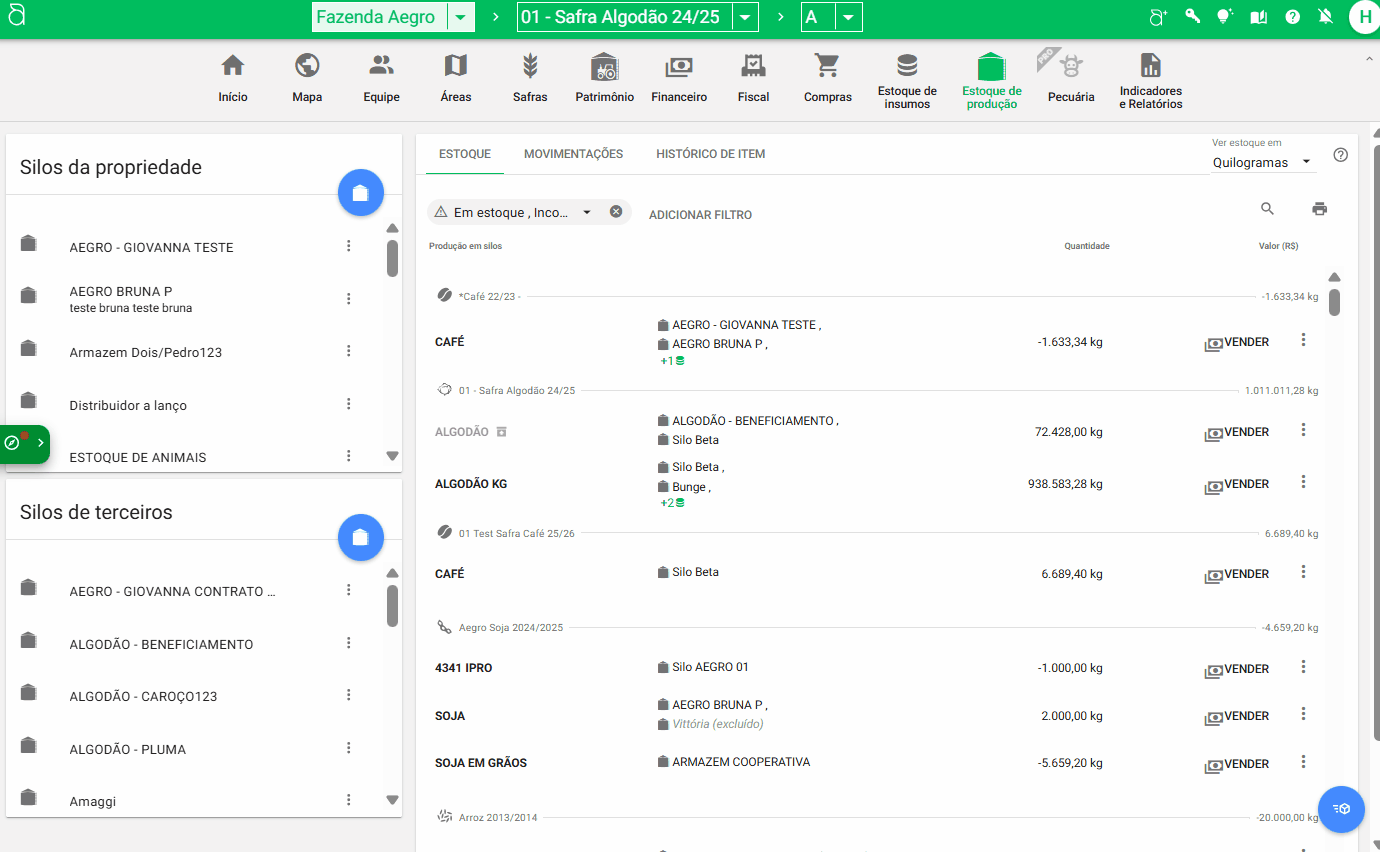Open the Safra Algodão 24/25 dropdown
This screenshot has height=852, width=1380.
(745, 17)
